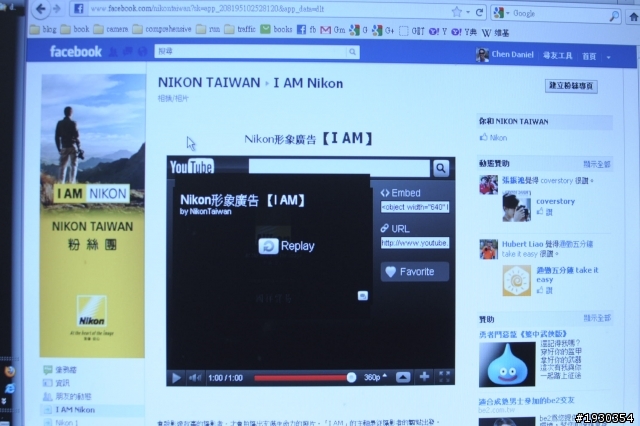Open the Wikipedia 'W' bookmark

coord(496,32)
